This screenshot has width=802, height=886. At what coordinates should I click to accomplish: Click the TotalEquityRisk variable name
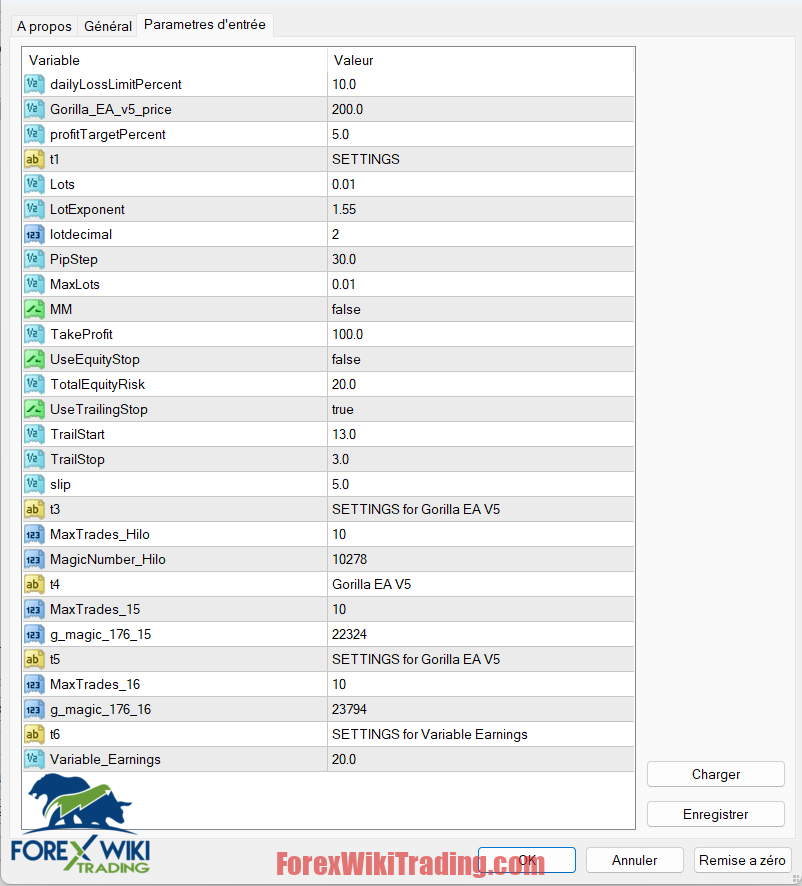(x=97, y=384)
